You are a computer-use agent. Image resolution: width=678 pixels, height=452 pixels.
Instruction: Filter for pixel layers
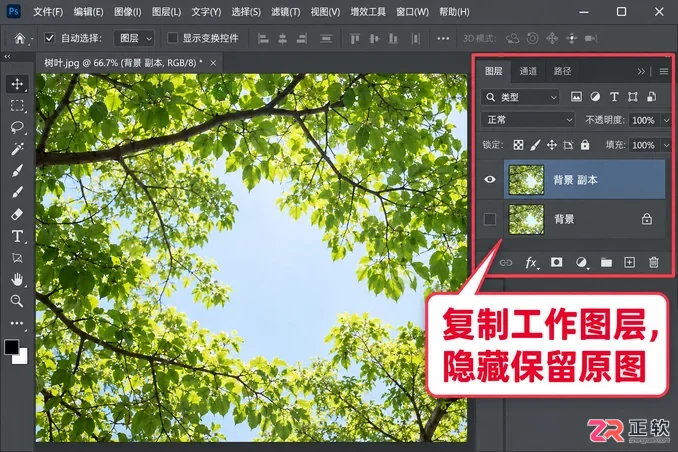(576, 97)
